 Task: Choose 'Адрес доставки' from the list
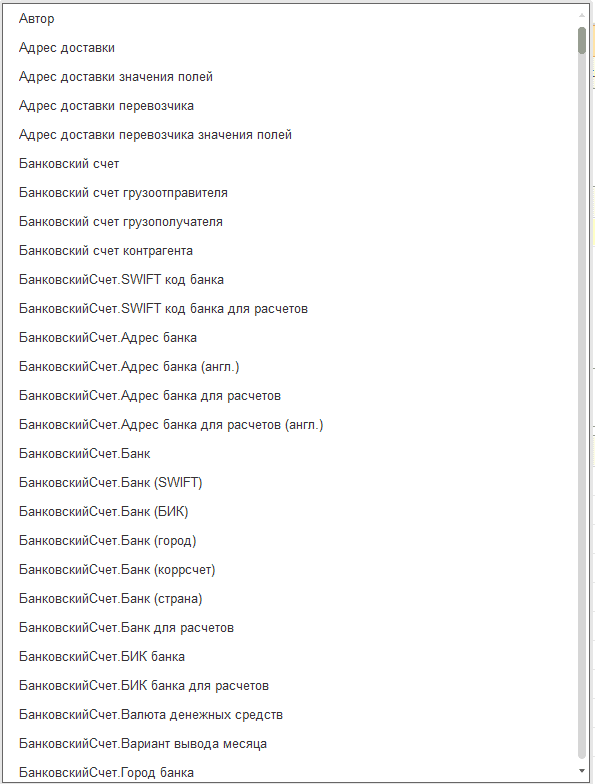290,48
